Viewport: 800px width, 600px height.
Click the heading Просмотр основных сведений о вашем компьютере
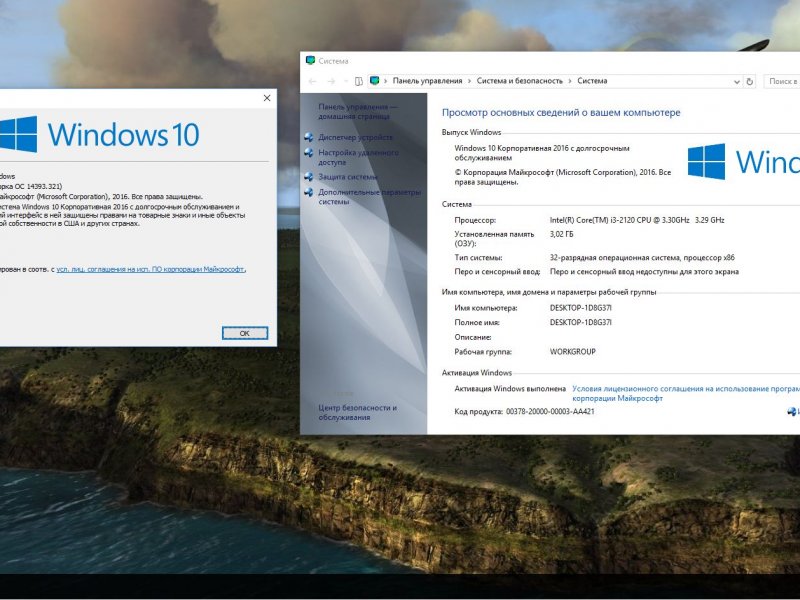[561, 113]
